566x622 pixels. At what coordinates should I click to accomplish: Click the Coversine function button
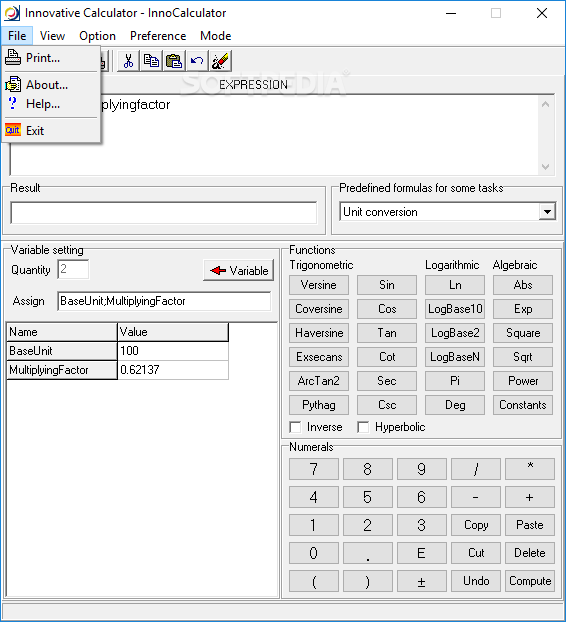319,309
